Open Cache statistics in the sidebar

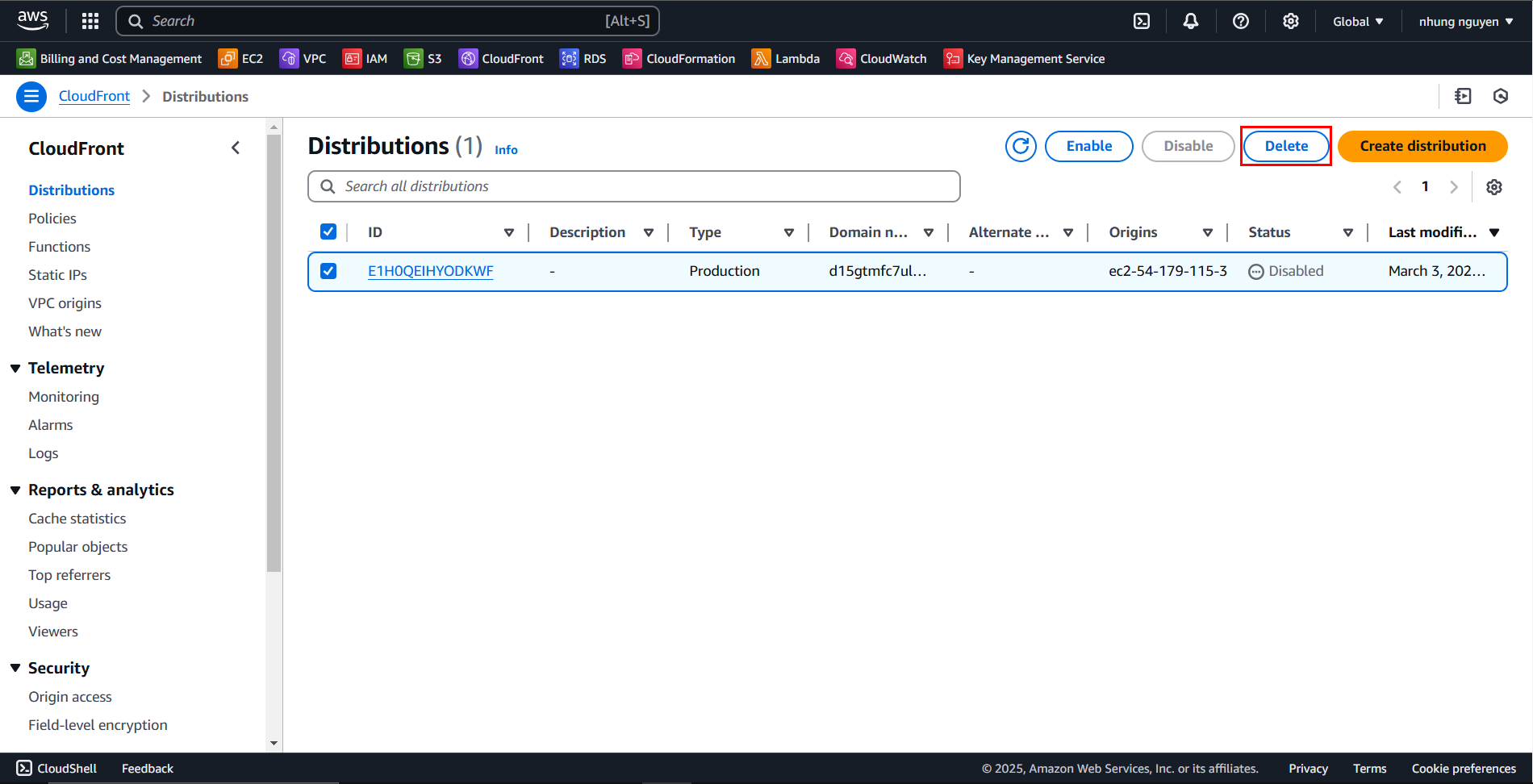tap(77, 519)
